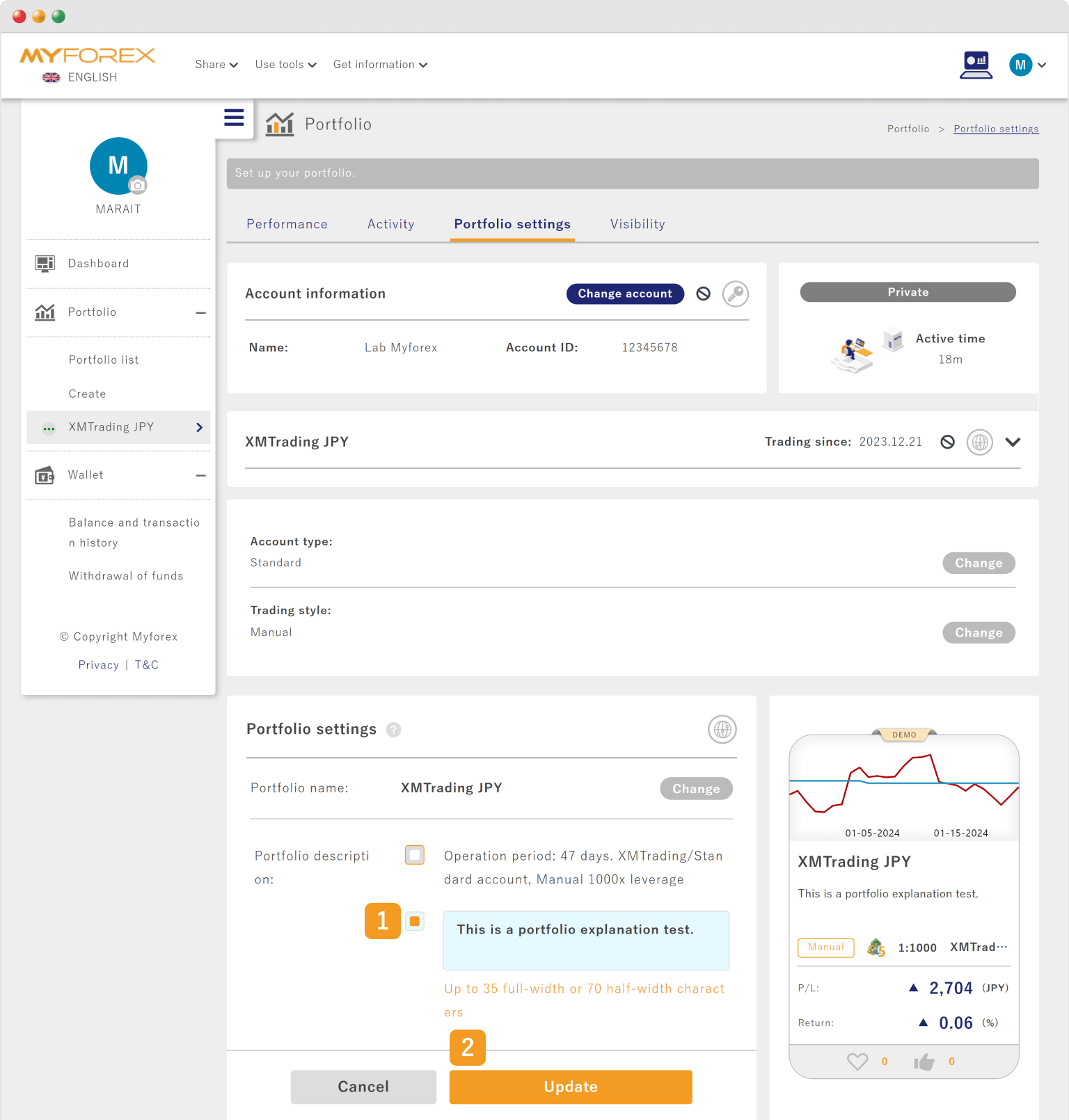The height and width of the screenshot is (1120, 1069).
Task: Click the large M profile avatar
Action: (x=118, y=166)
